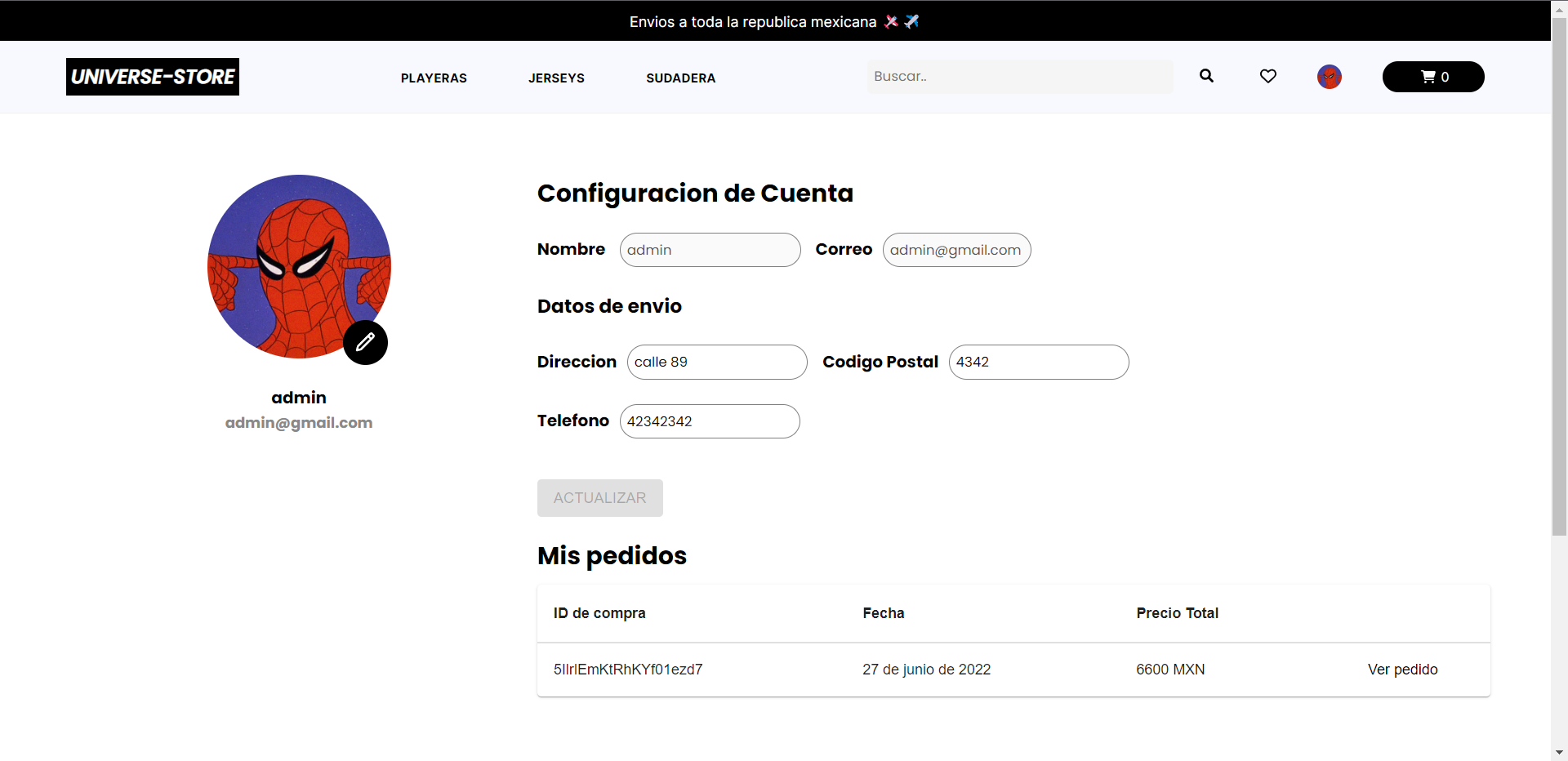The height and width of the screenshot is (761, 1568).
Task: Open the wishlist heart icon
Action: [x=1267, y=76]
